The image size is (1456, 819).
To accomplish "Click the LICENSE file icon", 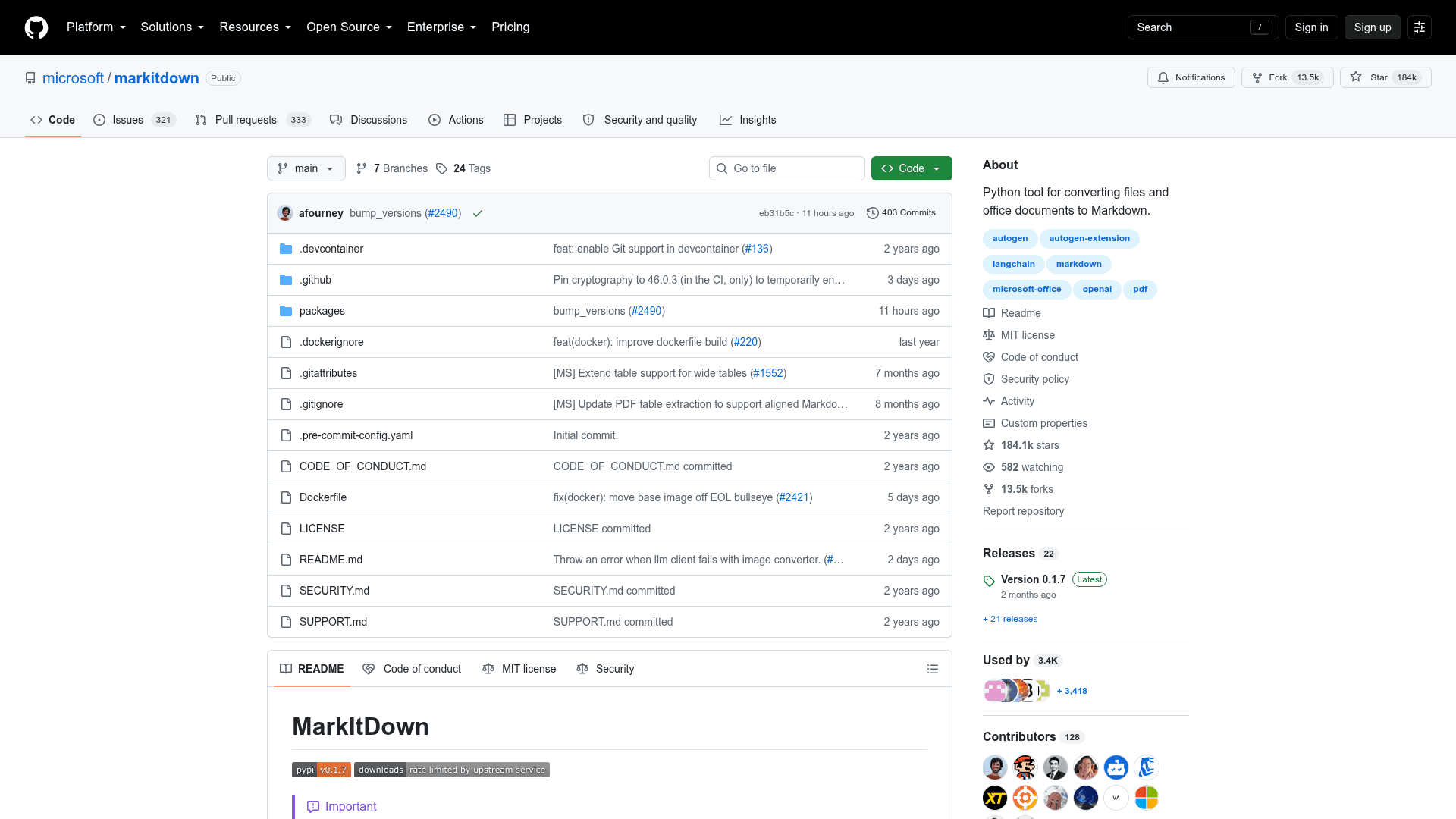I will 286,529.
